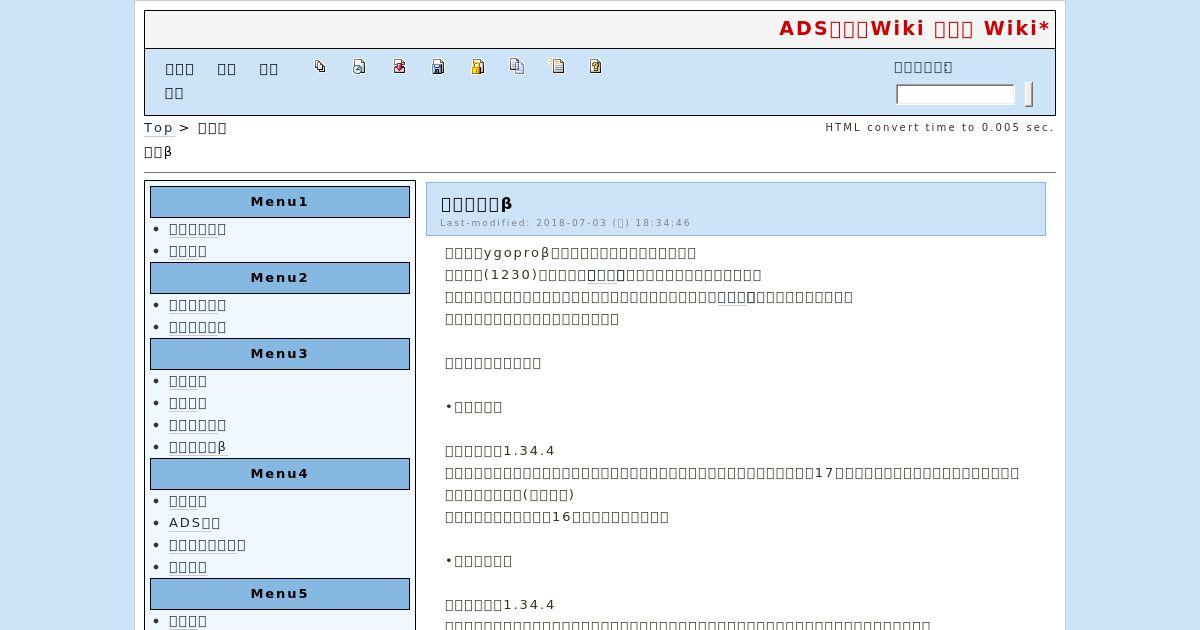Click the reload page icon with circular arrow
This screenshot has width=1200, height=630.
tap(359, 67)
